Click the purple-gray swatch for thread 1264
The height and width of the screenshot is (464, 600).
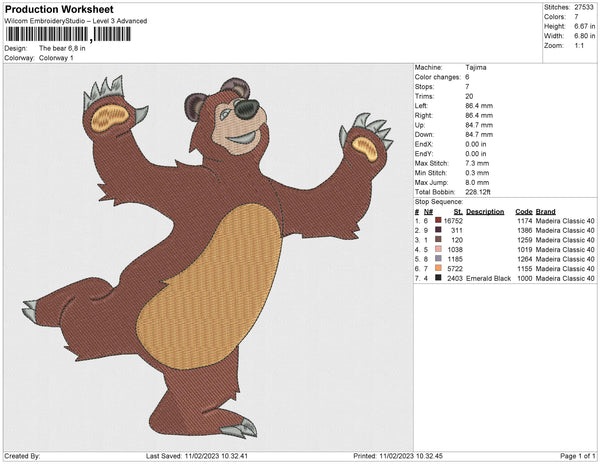(x=438, y=259)
